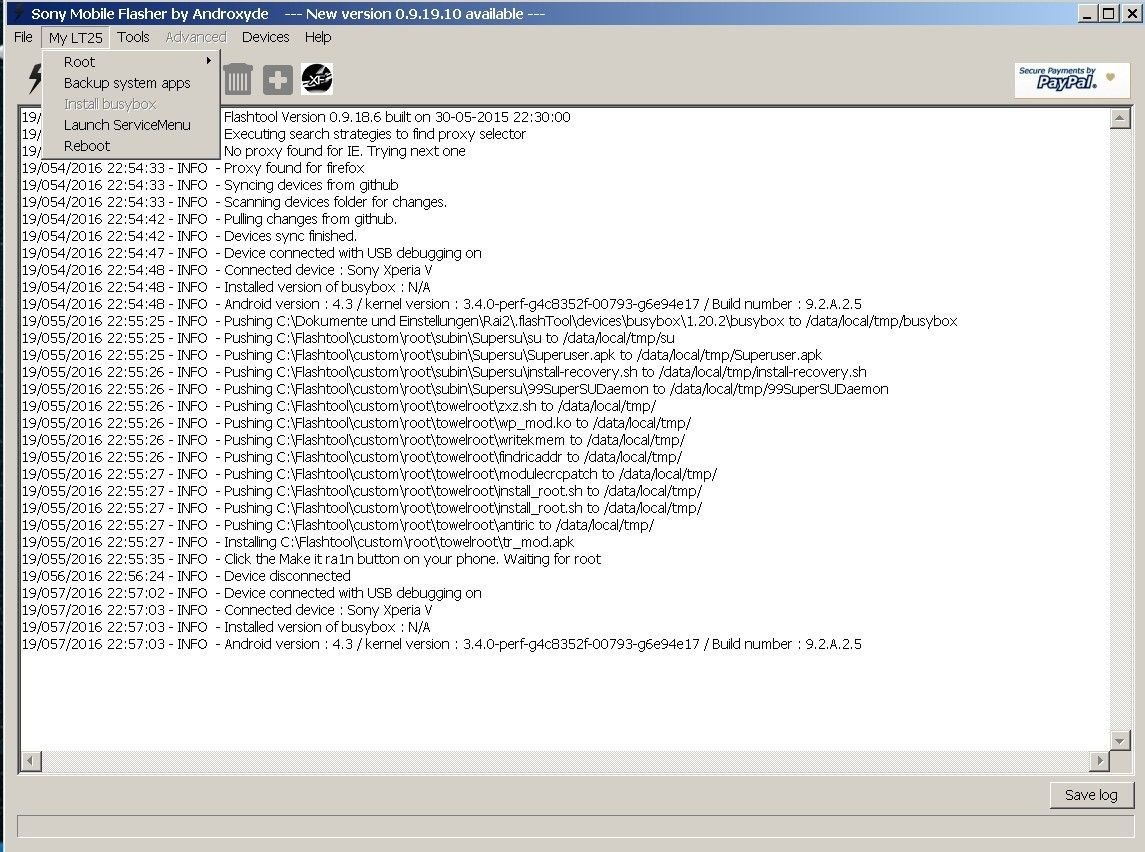The image size is (1145, 852).
Task: Click the horizontal scroll left arrow
Action: [x=31, y=761]
